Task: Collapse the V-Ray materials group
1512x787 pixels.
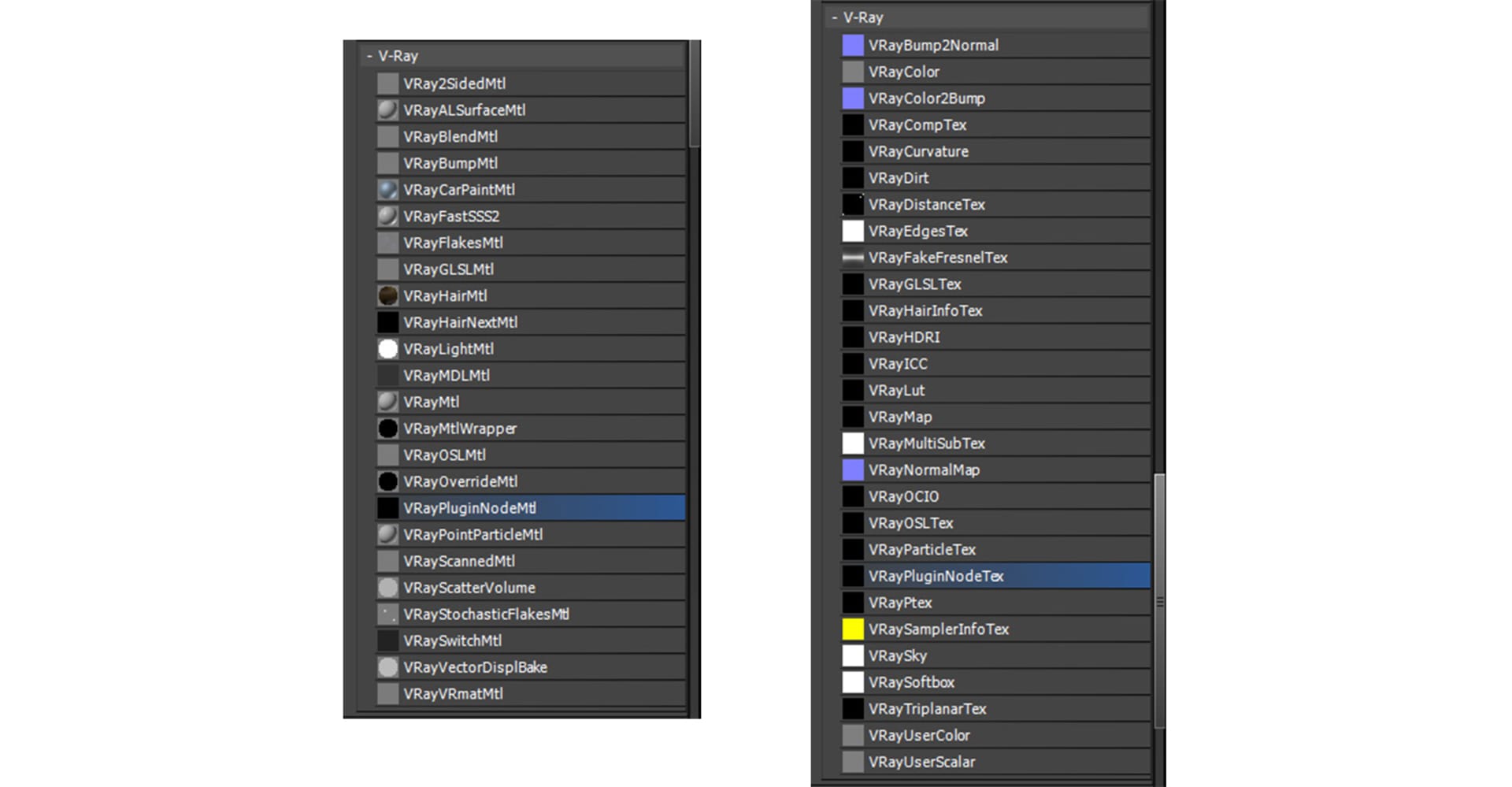Action: [x=369, y=56]
